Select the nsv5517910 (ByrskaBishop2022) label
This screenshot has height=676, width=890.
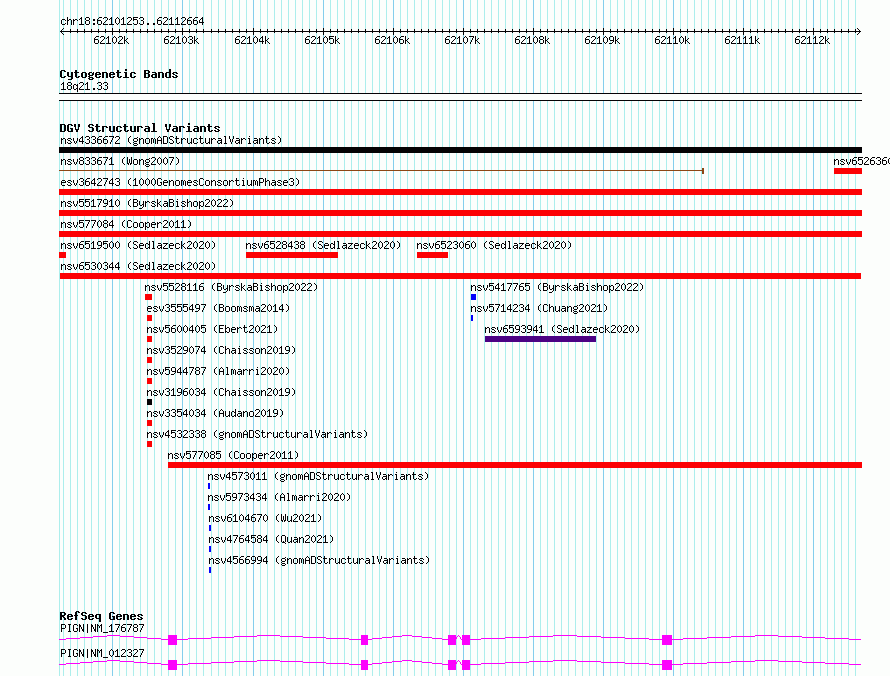pyautogui.click(x=147, y=203)
